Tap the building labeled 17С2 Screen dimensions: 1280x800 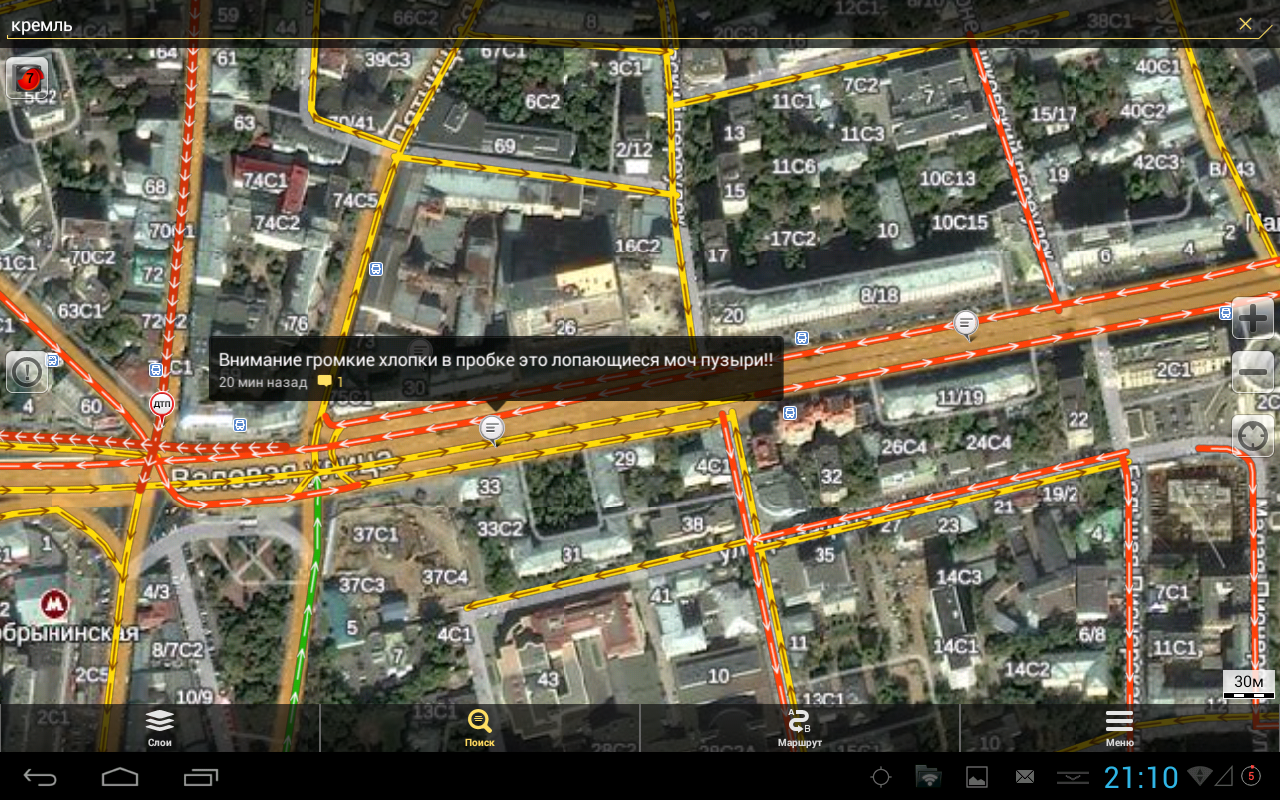(793, 238)
